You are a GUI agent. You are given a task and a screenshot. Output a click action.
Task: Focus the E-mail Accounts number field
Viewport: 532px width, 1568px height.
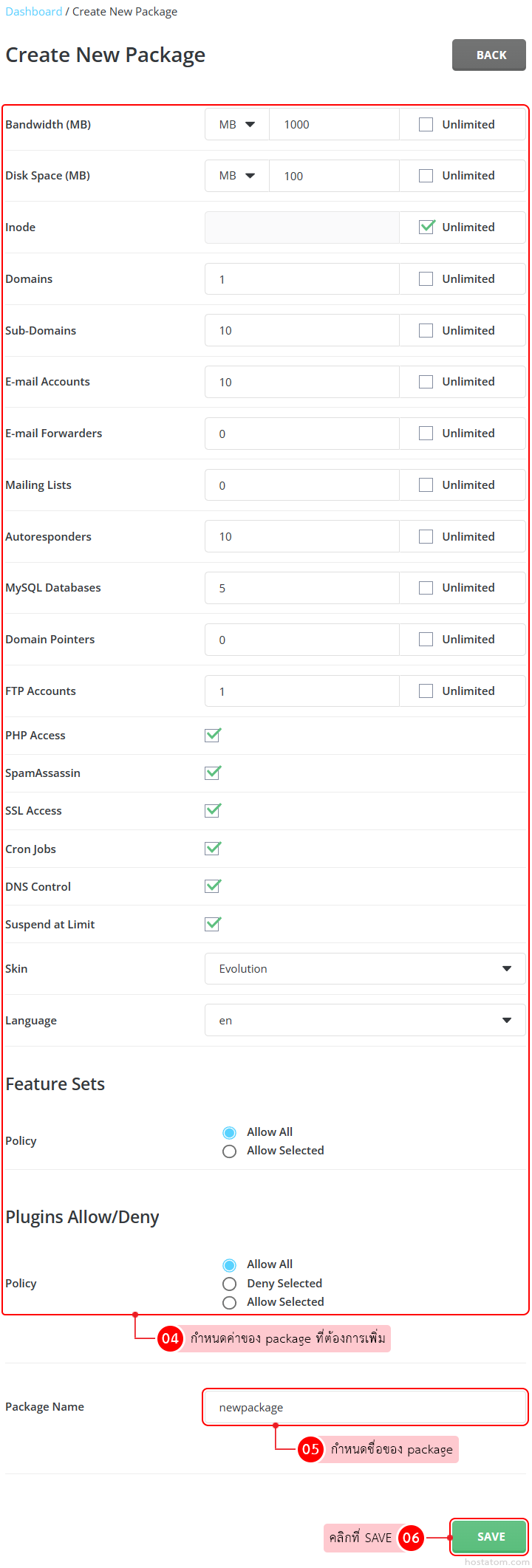click(301, 382)
